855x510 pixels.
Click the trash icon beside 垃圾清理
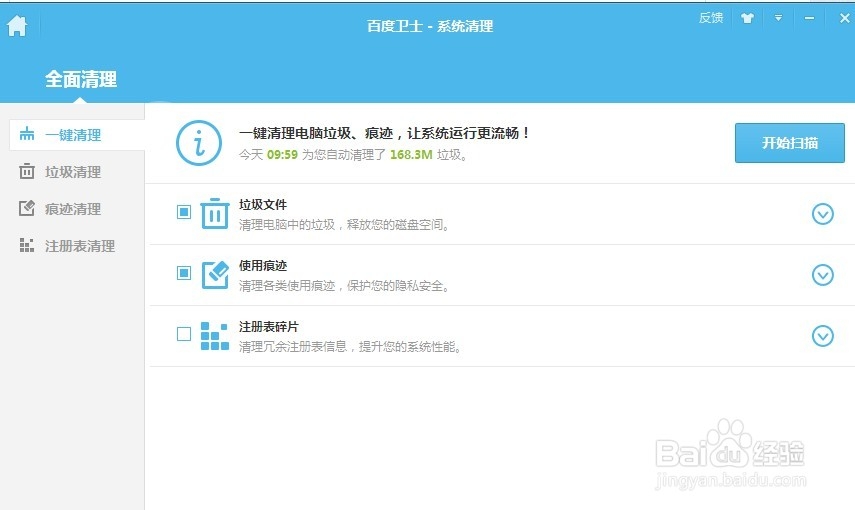[x=27, y=171]
